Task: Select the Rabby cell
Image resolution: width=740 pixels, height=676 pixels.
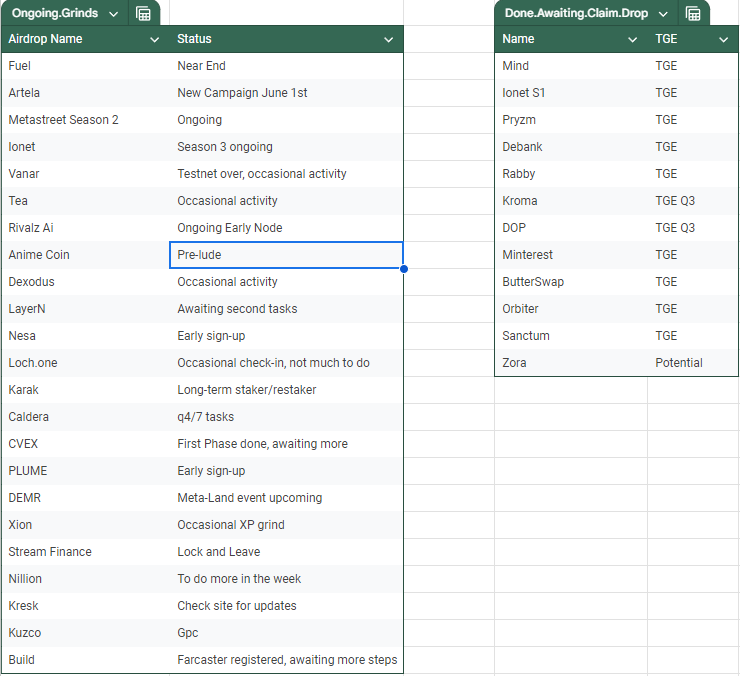Action: pyautogui.click(x=571, y=174)
